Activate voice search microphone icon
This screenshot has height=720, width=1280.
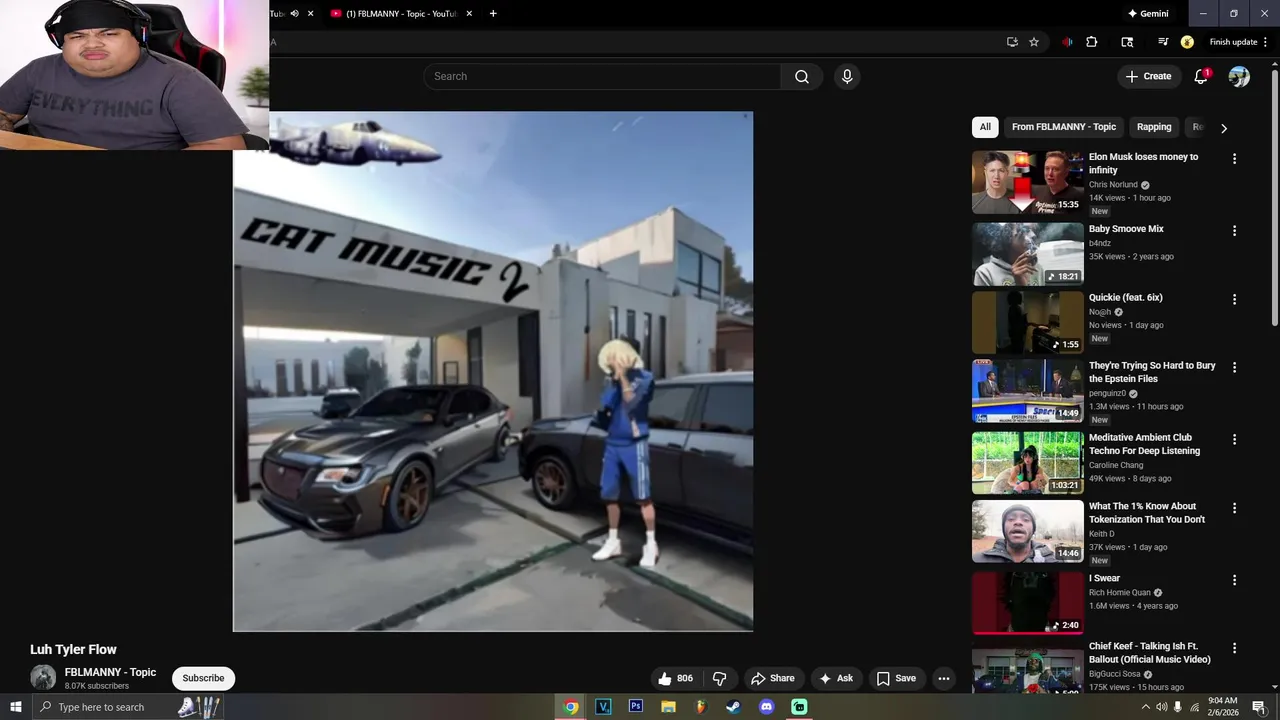(847, 77)
